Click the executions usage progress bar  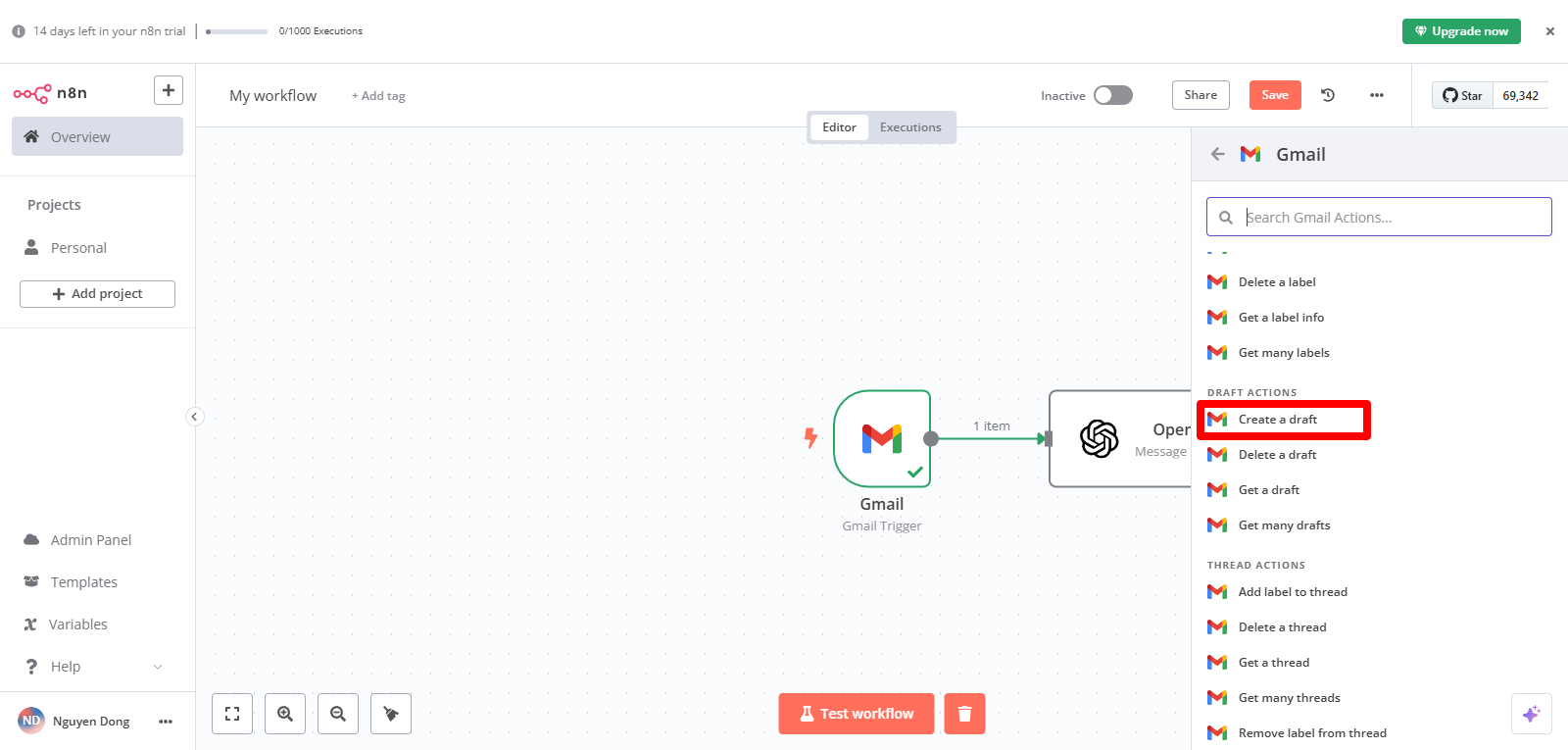click(x=237, y=31)
